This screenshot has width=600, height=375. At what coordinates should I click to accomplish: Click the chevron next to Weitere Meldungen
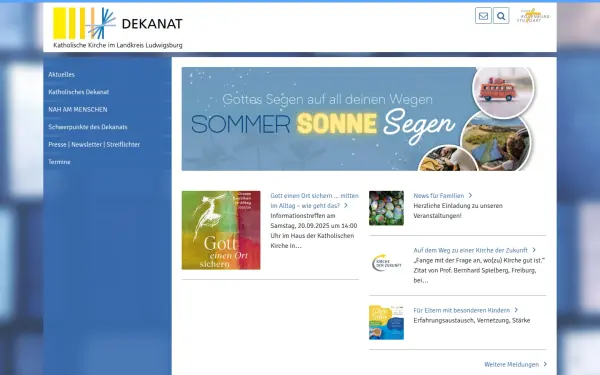(545, 364)
